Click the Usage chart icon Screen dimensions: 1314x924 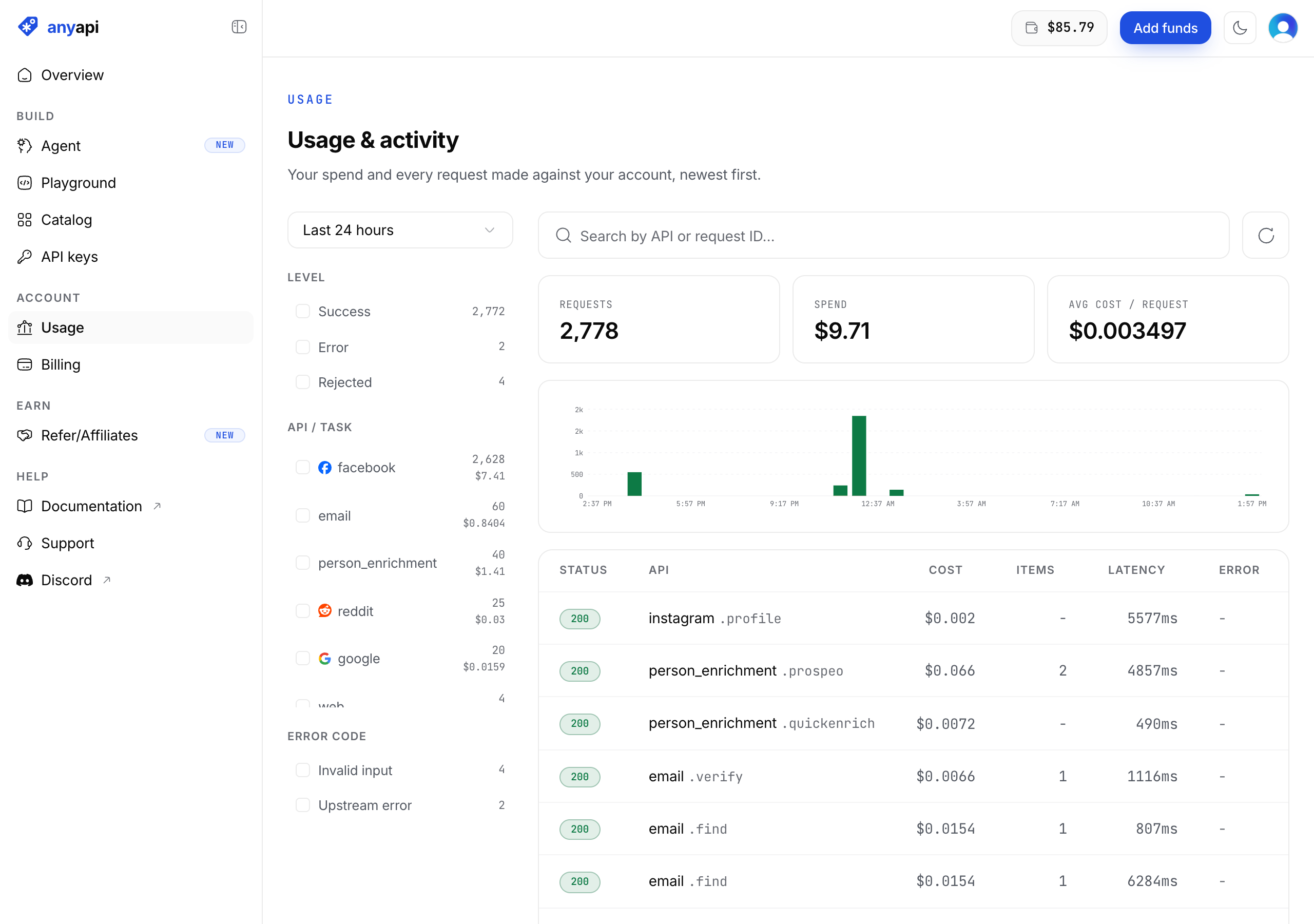[x=25, y=328]
